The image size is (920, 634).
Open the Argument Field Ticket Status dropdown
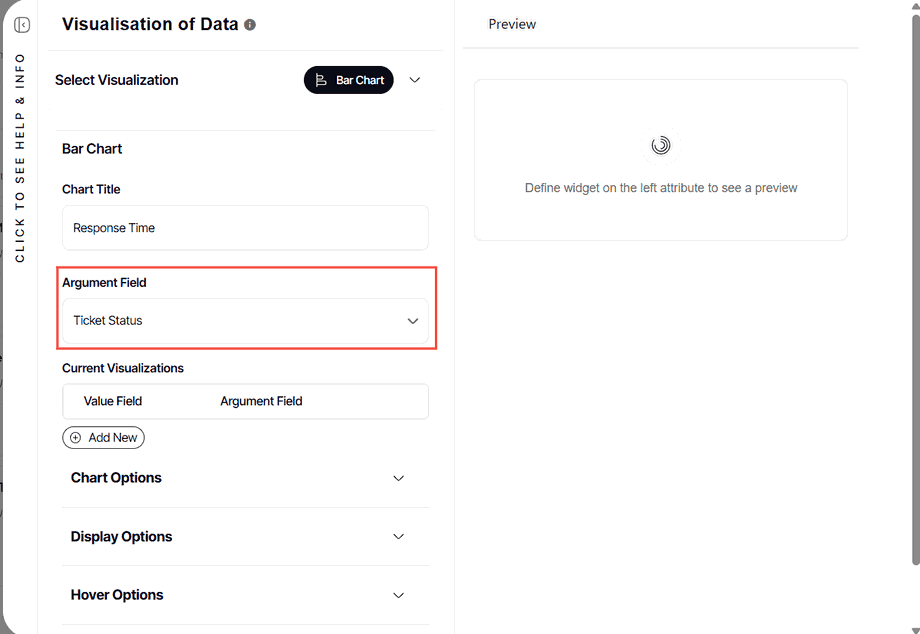tap(245, 321)
